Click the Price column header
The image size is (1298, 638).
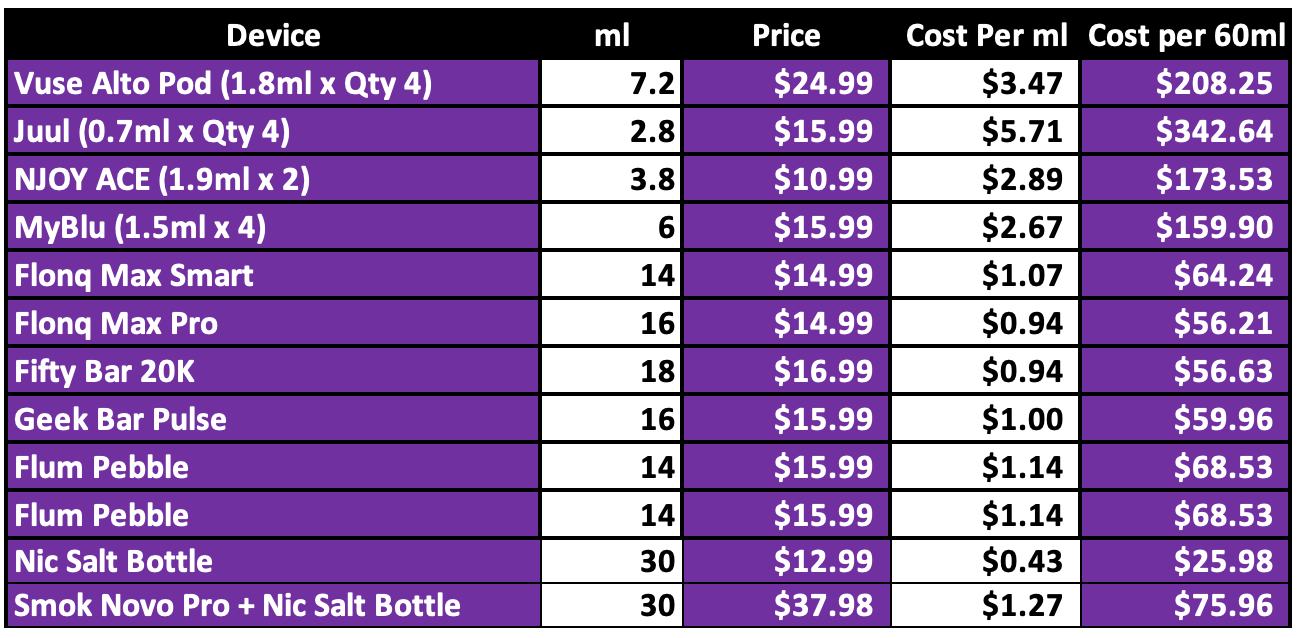[786, 36]
